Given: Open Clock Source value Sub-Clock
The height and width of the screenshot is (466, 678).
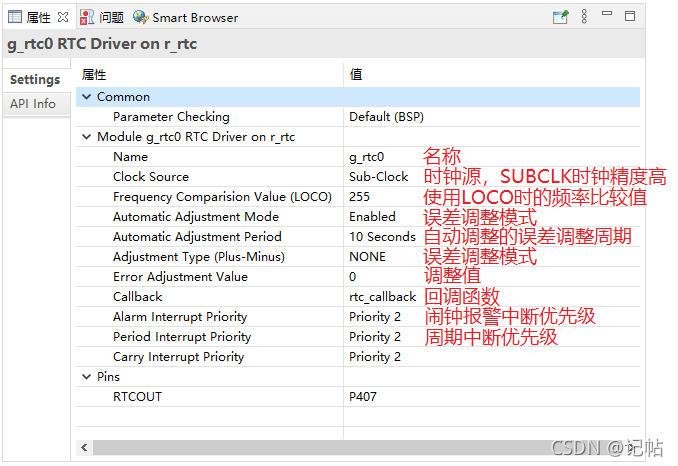Looking at the screenshot, I should [378, 177].
